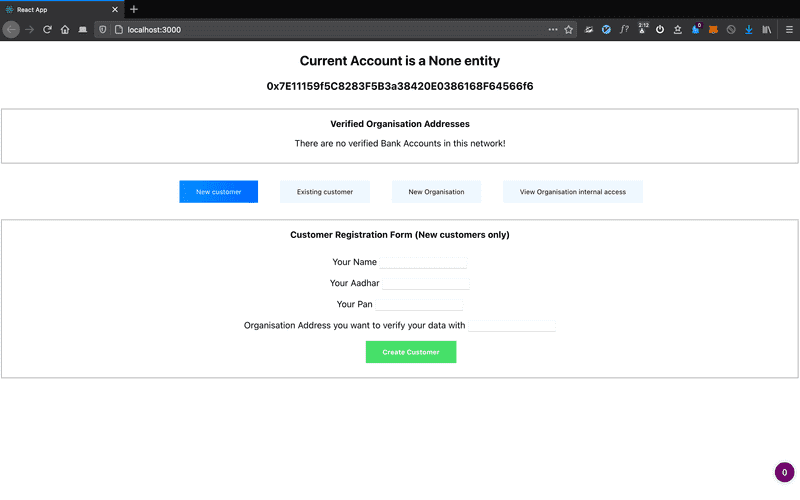Open the browser downloads panel
The width and height of the screenshot is (800, 500).
pyautogui.click(x=748, y=30)
